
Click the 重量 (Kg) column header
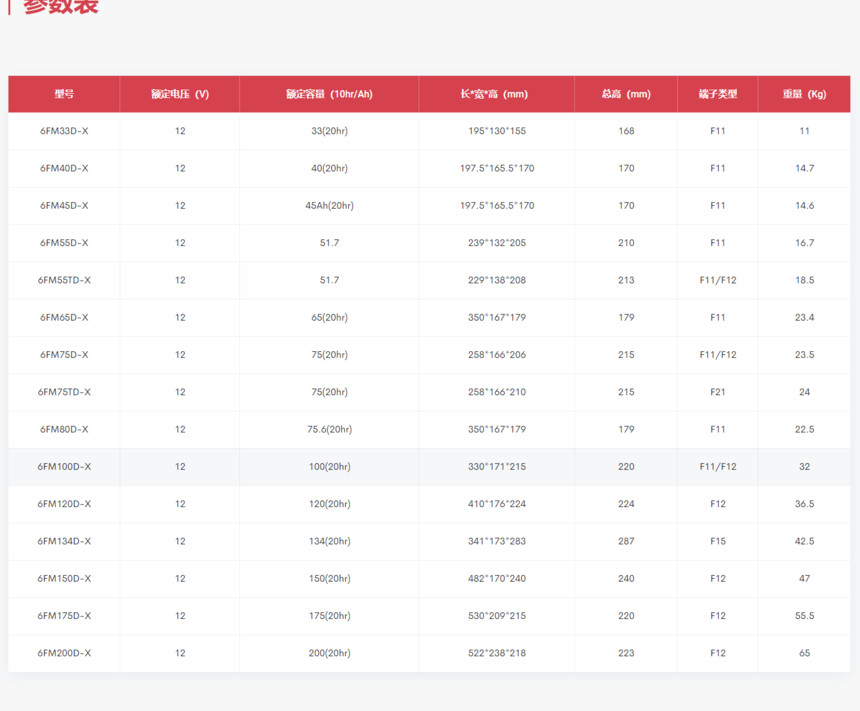click(x=804, y=94)
